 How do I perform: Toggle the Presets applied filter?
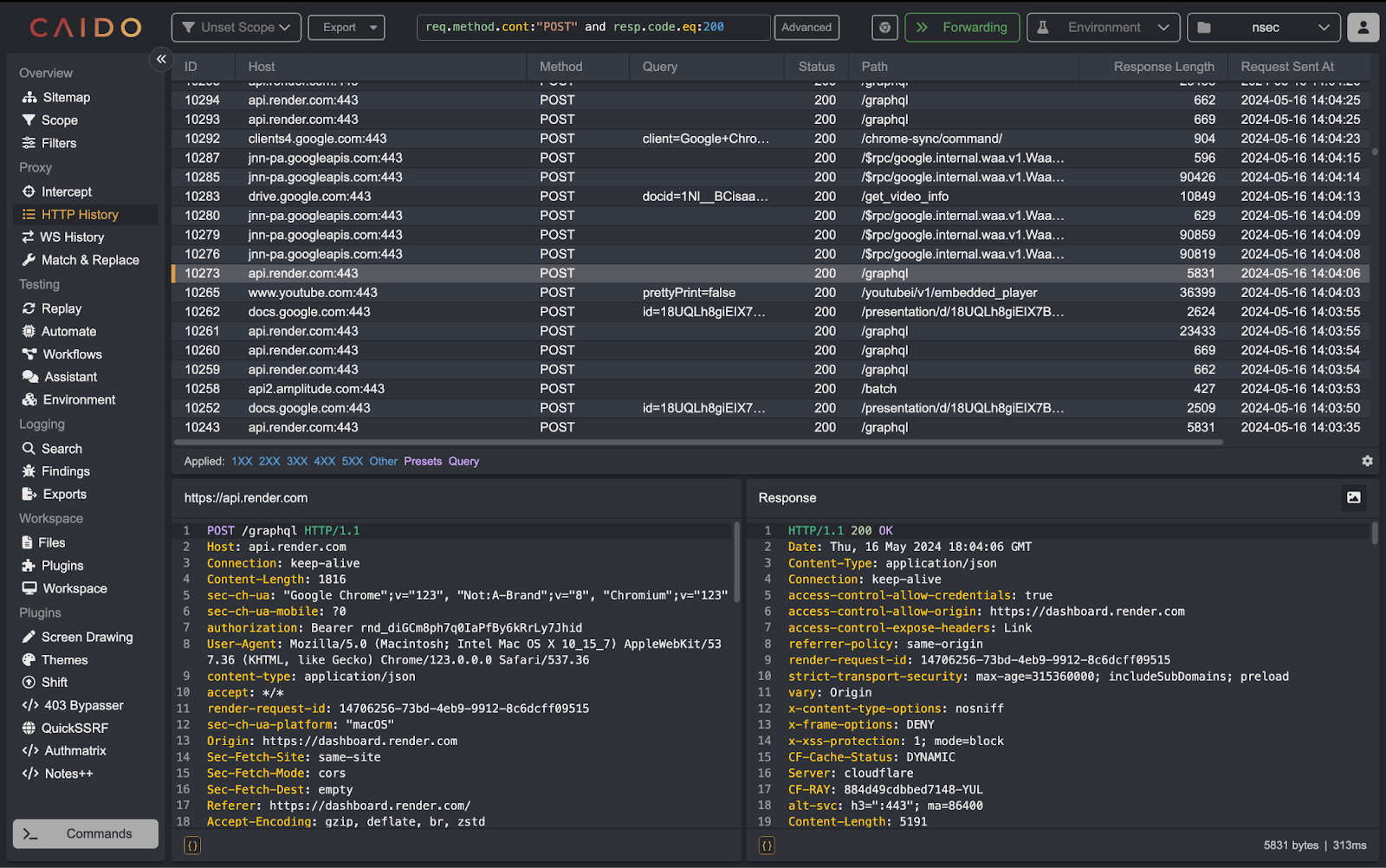pyautogui.click(x=423, y=462)
